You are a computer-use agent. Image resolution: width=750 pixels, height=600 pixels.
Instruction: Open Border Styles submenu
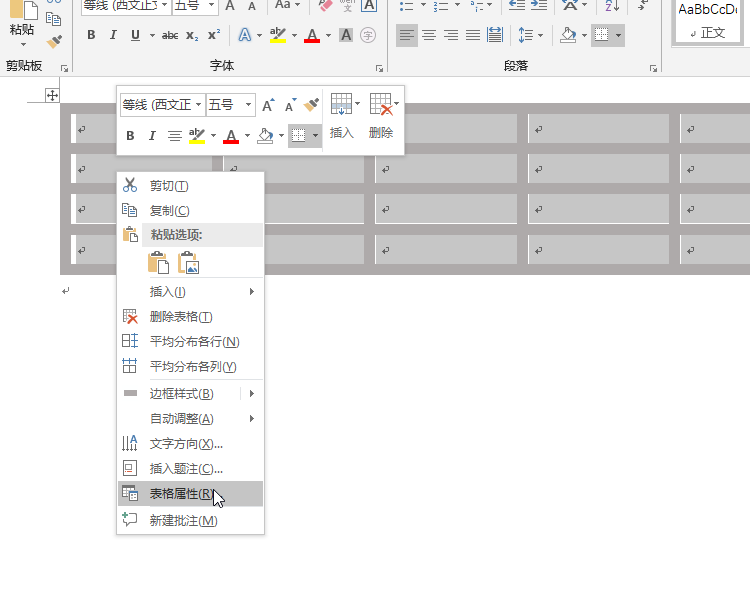(190, 394)
